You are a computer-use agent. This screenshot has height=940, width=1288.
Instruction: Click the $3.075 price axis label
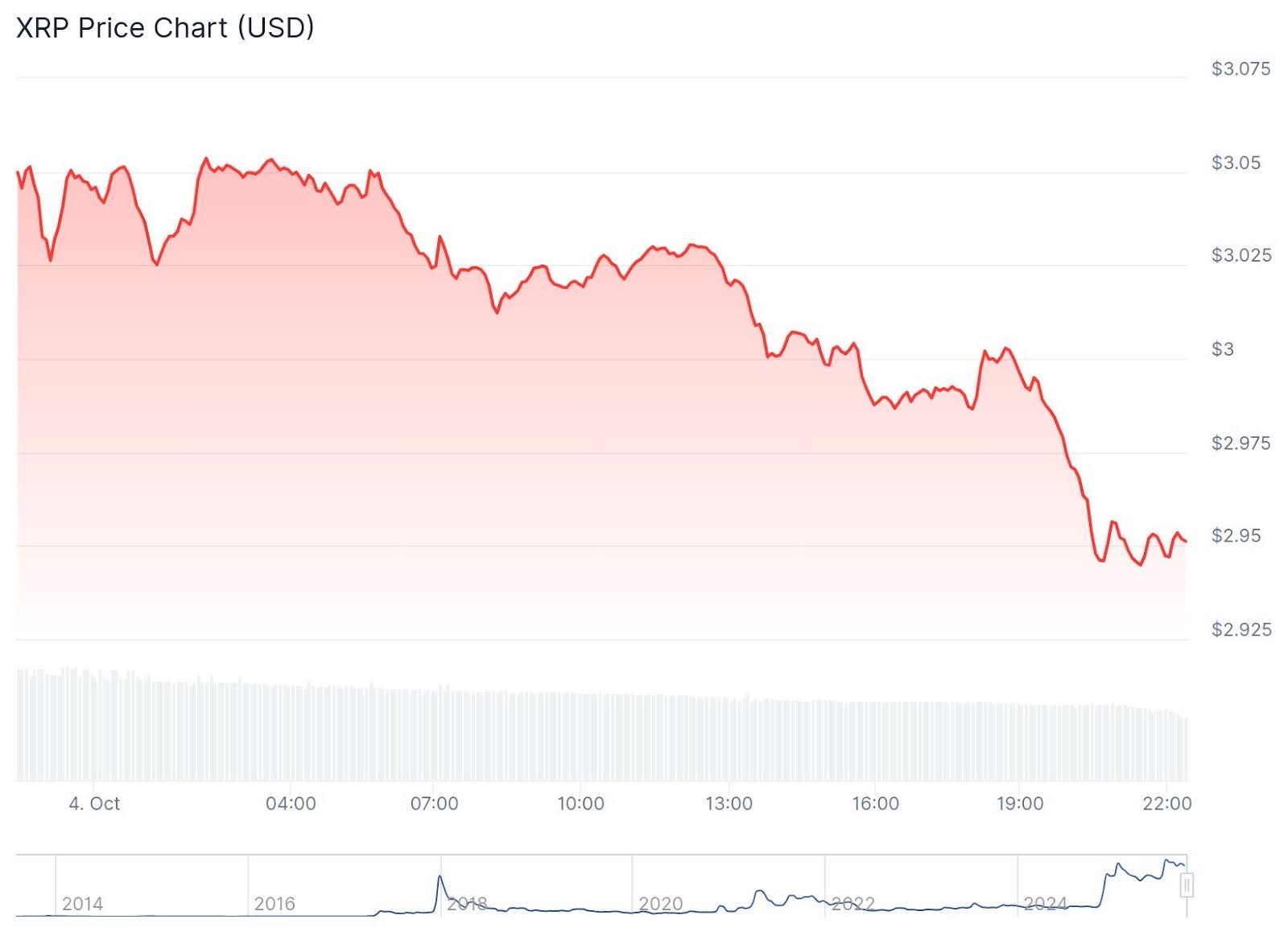[x=1241, y=69]
